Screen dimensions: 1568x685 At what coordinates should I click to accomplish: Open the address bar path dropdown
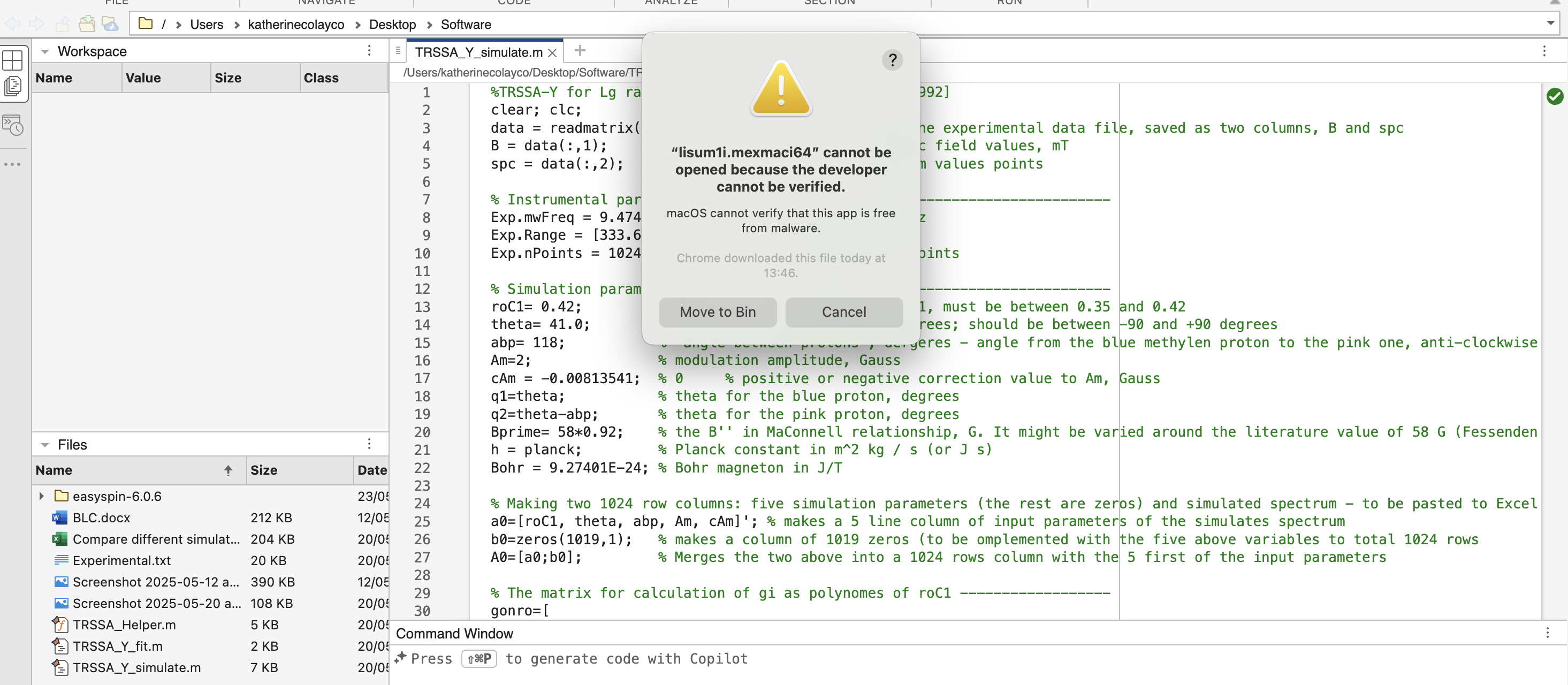(x=1550, y=23)
